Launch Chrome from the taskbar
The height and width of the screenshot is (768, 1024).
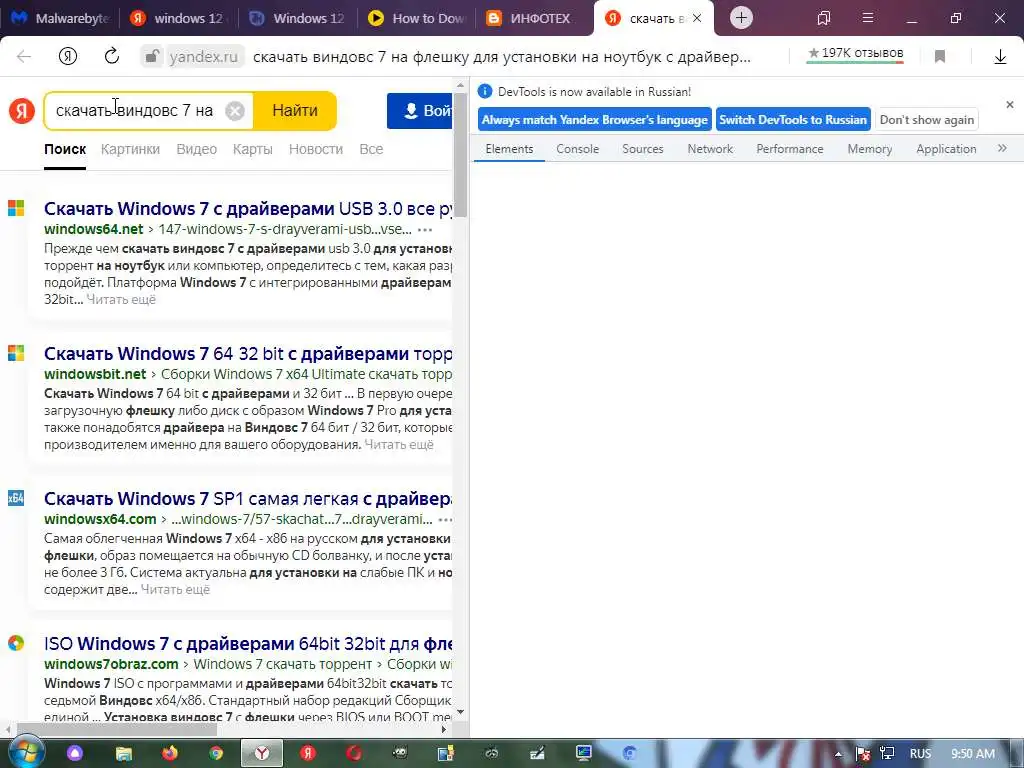tap(216, 753)
